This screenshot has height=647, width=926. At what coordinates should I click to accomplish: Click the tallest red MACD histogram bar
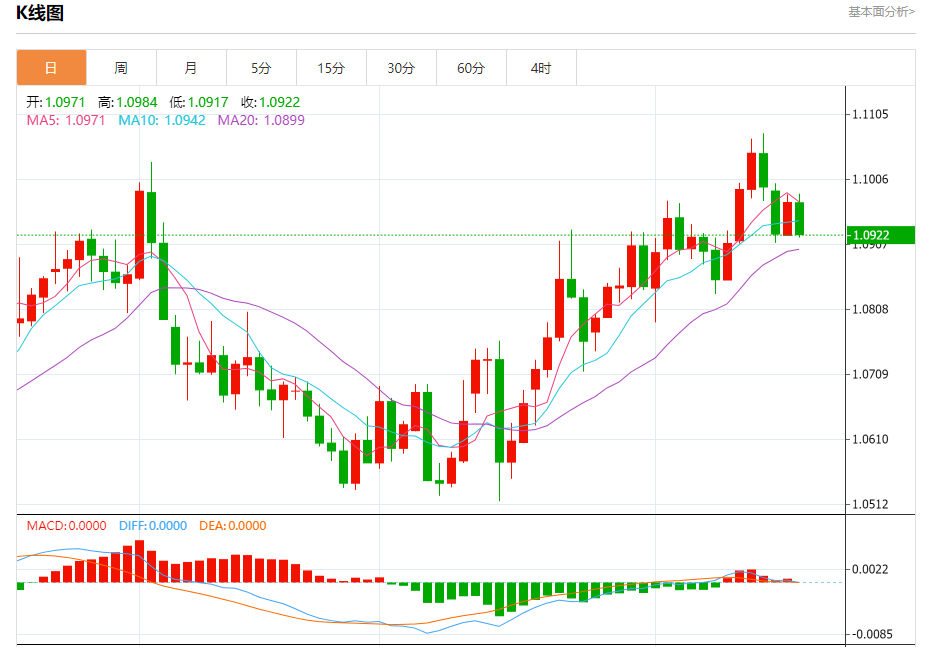139,561
